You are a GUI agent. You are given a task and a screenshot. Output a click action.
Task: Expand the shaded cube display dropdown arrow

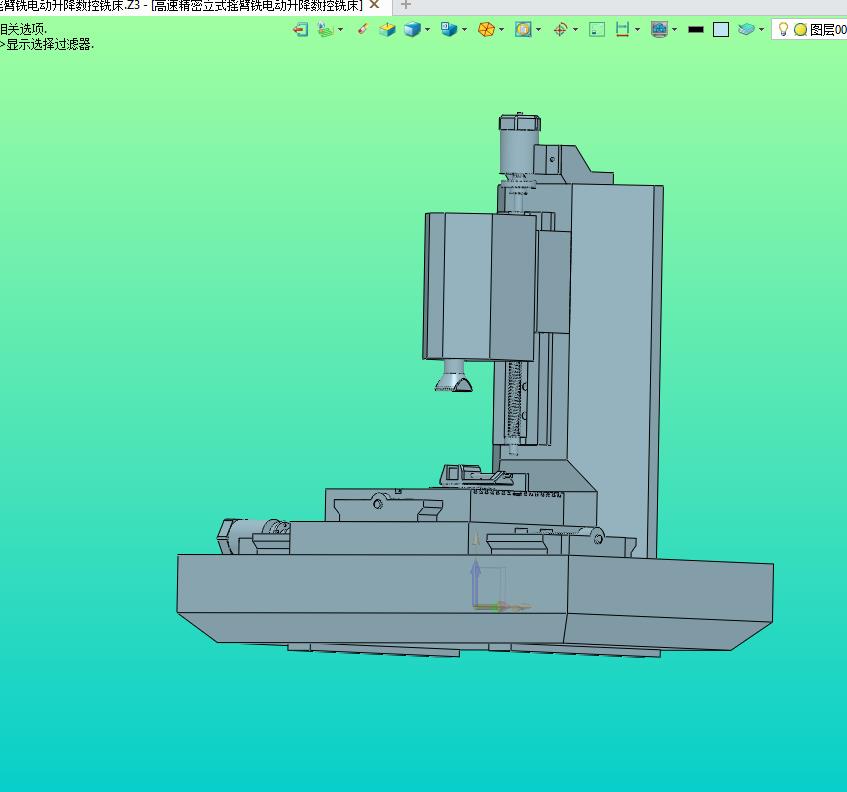(428, 30)
